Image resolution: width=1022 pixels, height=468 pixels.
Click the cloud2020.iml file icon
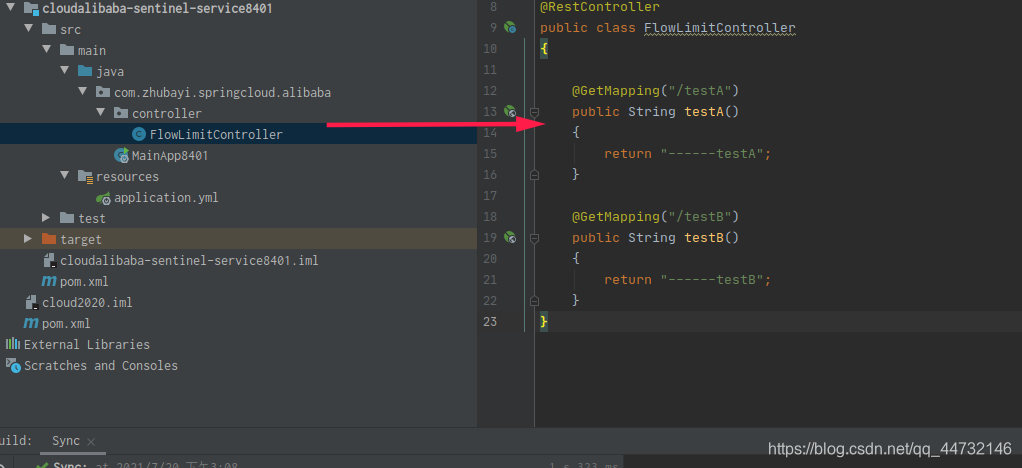[x=31, y=302]
